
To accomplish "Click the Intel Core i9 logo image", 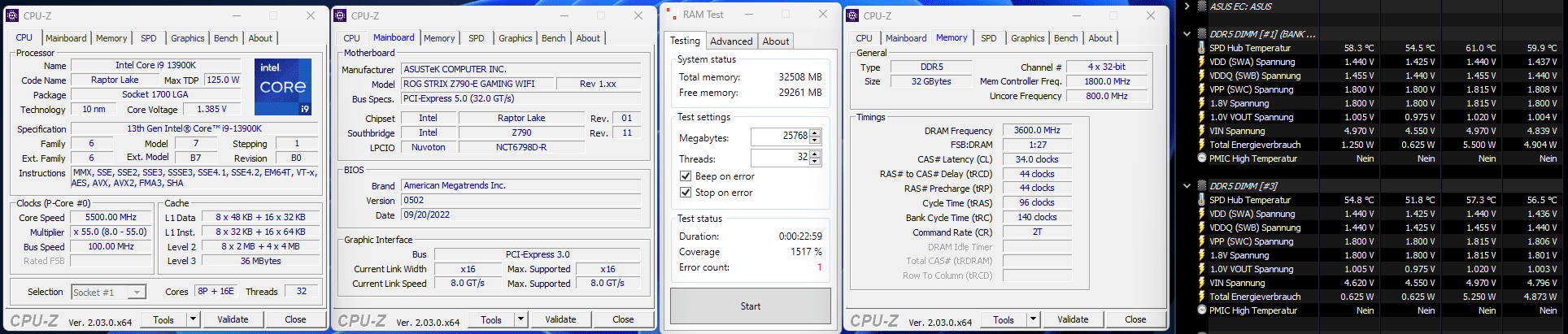I will pos(284,86).
